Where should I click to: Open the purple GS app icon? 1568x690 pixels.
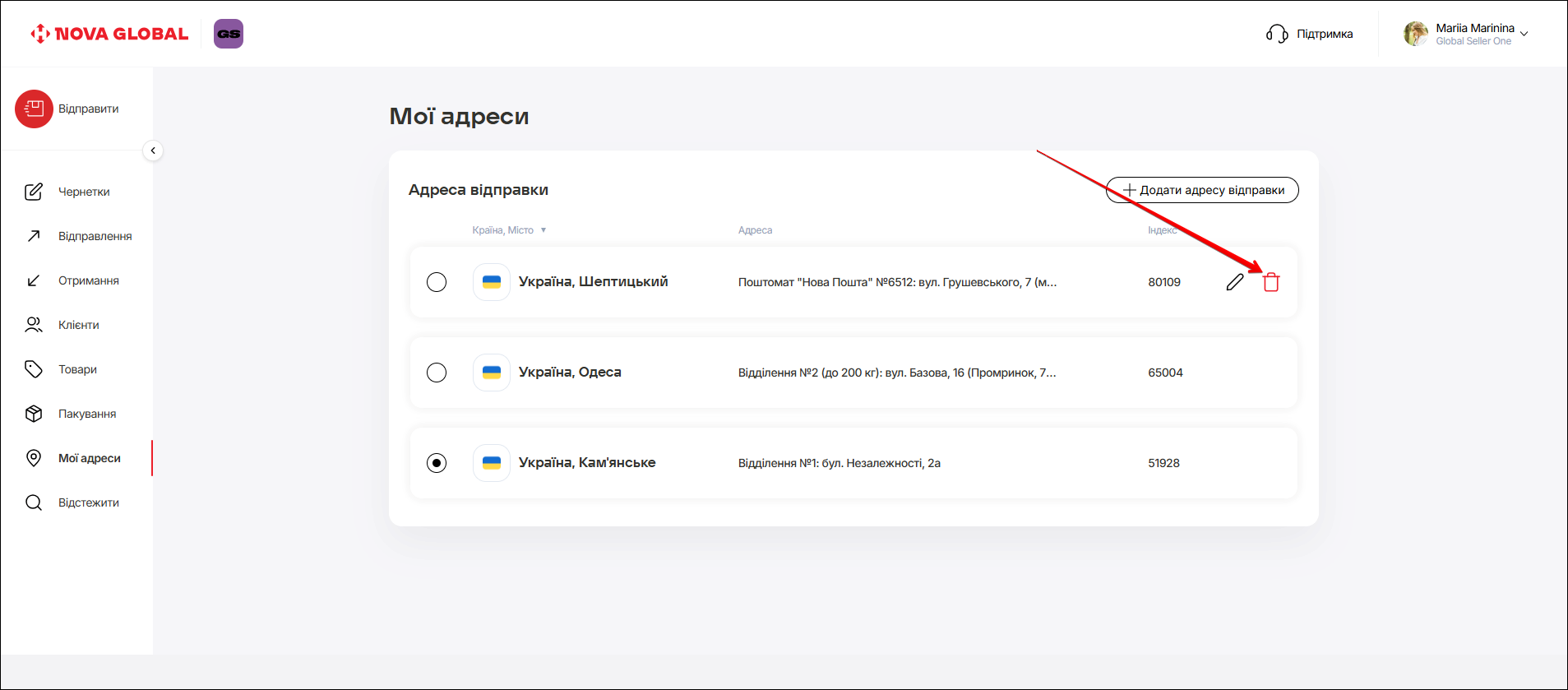click(x=229, y=34)
